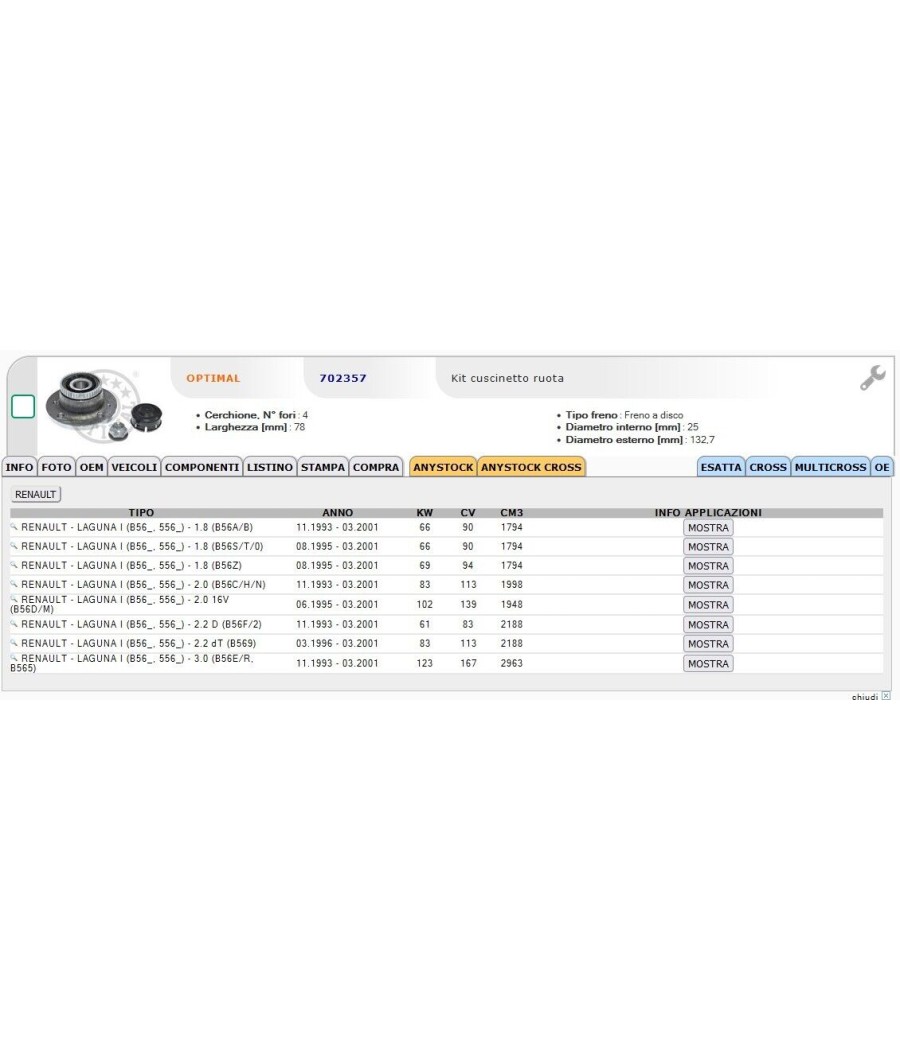Click magnifier icon for Laguna 3.0
This screenshot has width=900, height=1050.
tap(14, 658)
